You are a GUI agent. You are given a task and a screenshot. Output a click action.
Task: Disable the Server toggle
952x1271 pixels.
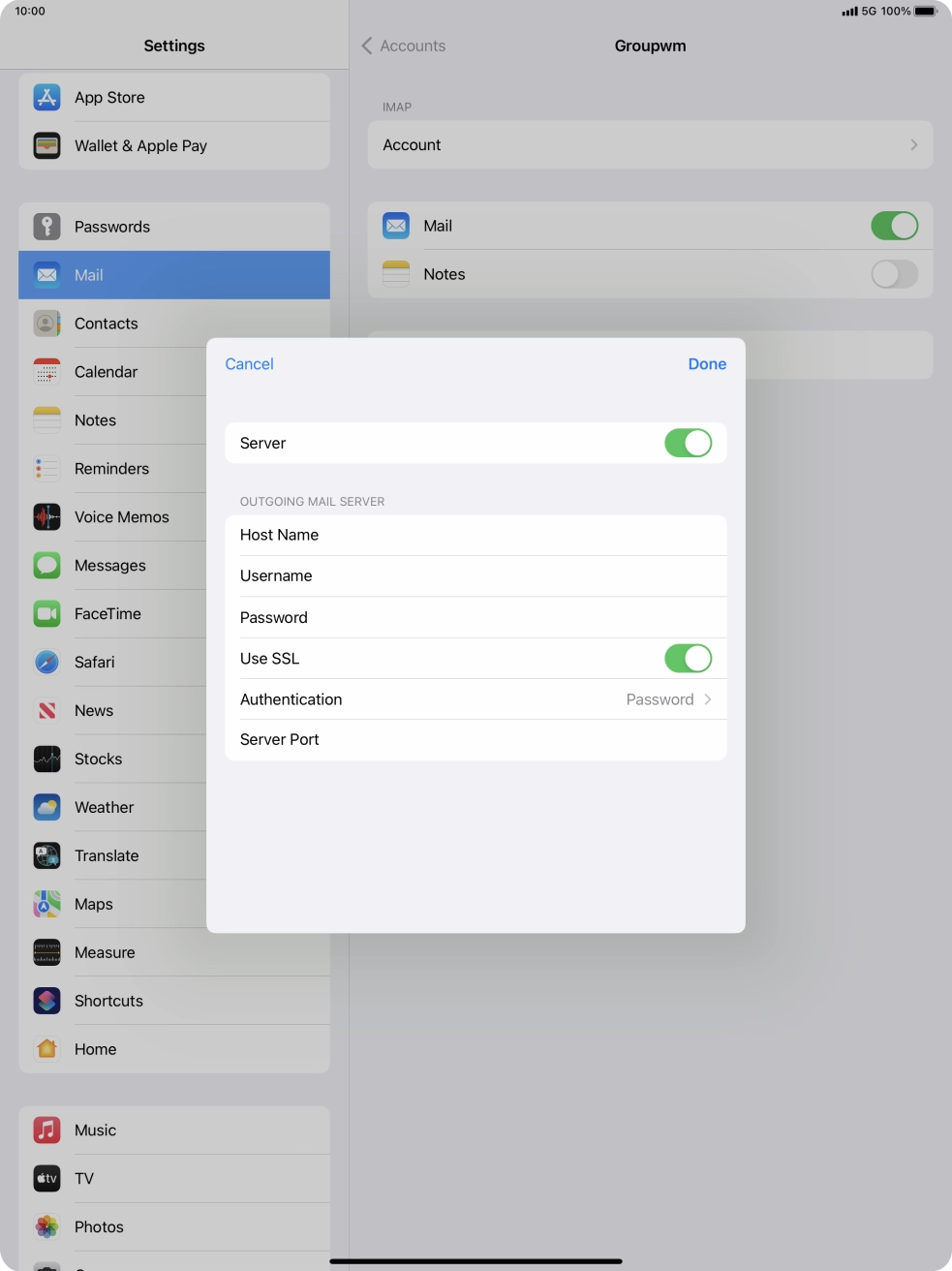688,443
